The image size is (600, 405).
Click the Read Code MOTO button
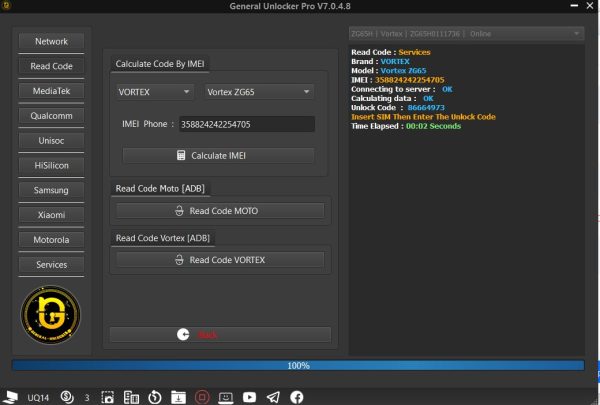220,211
